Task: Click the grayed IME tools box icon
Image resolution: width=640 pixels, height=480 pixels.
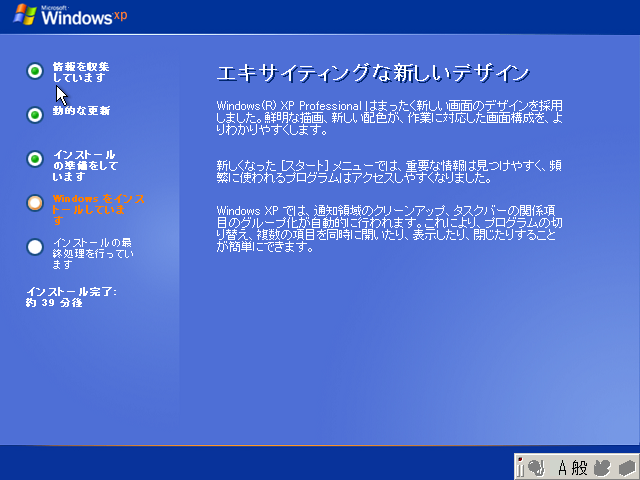Action: point(627,468)
